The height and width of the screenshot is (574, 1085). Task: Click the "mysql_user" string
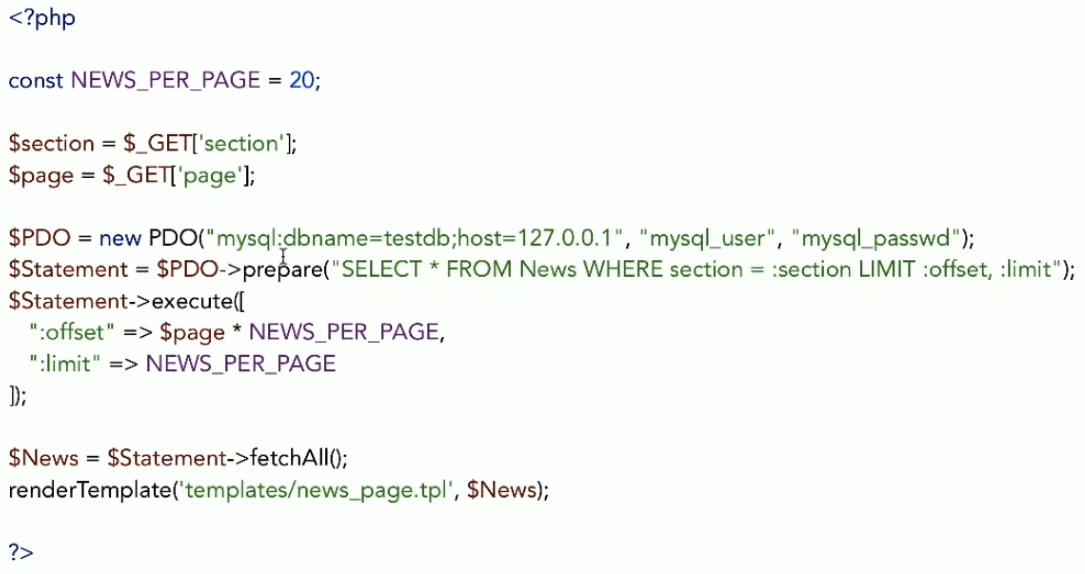[708, 239]
